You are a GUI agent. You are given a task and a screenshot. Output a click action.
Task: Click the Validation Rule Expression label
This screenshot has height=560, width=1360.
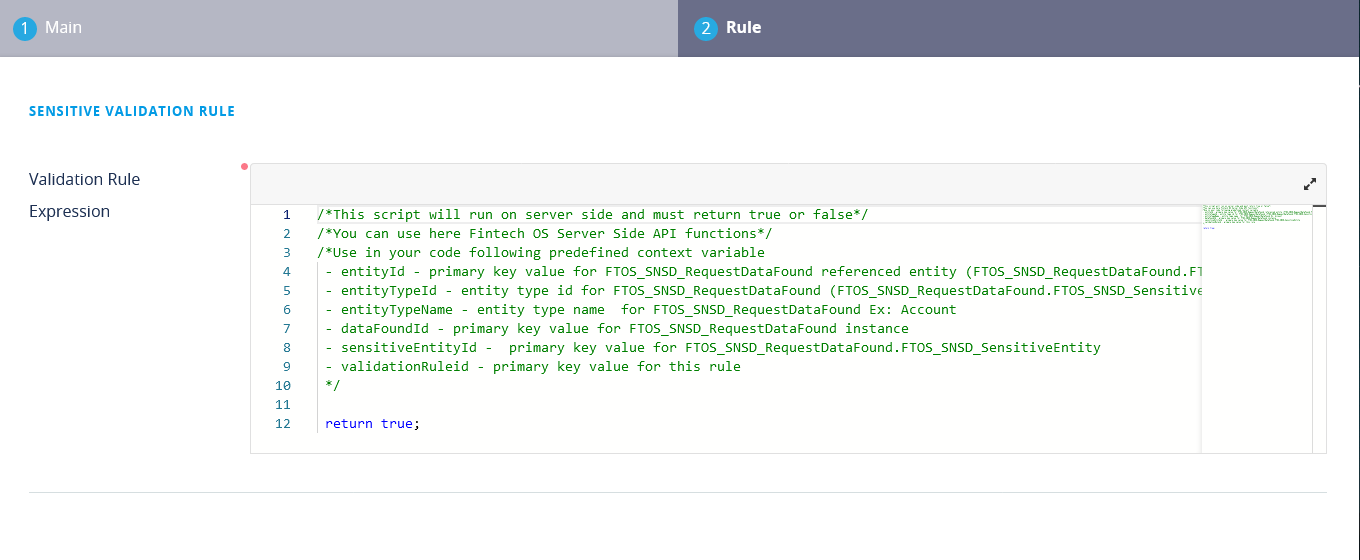84,195
